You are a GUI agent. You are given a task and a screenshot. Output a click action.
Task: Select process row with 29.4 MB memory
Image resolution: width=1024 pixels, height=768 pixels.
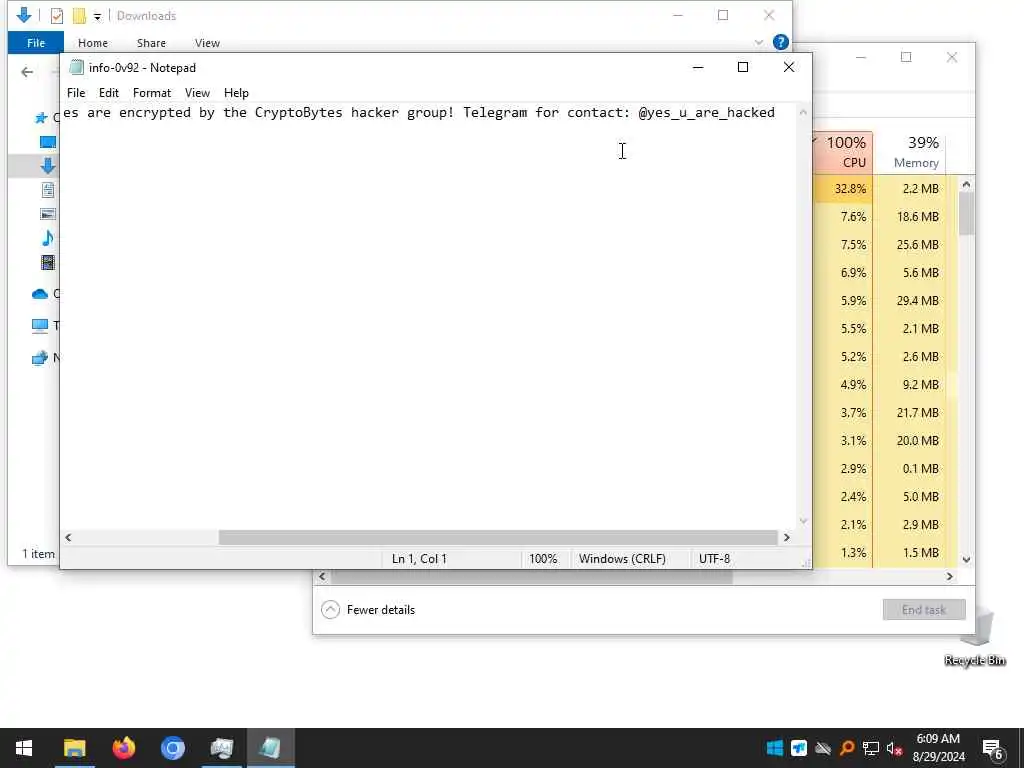pos(885,301)
